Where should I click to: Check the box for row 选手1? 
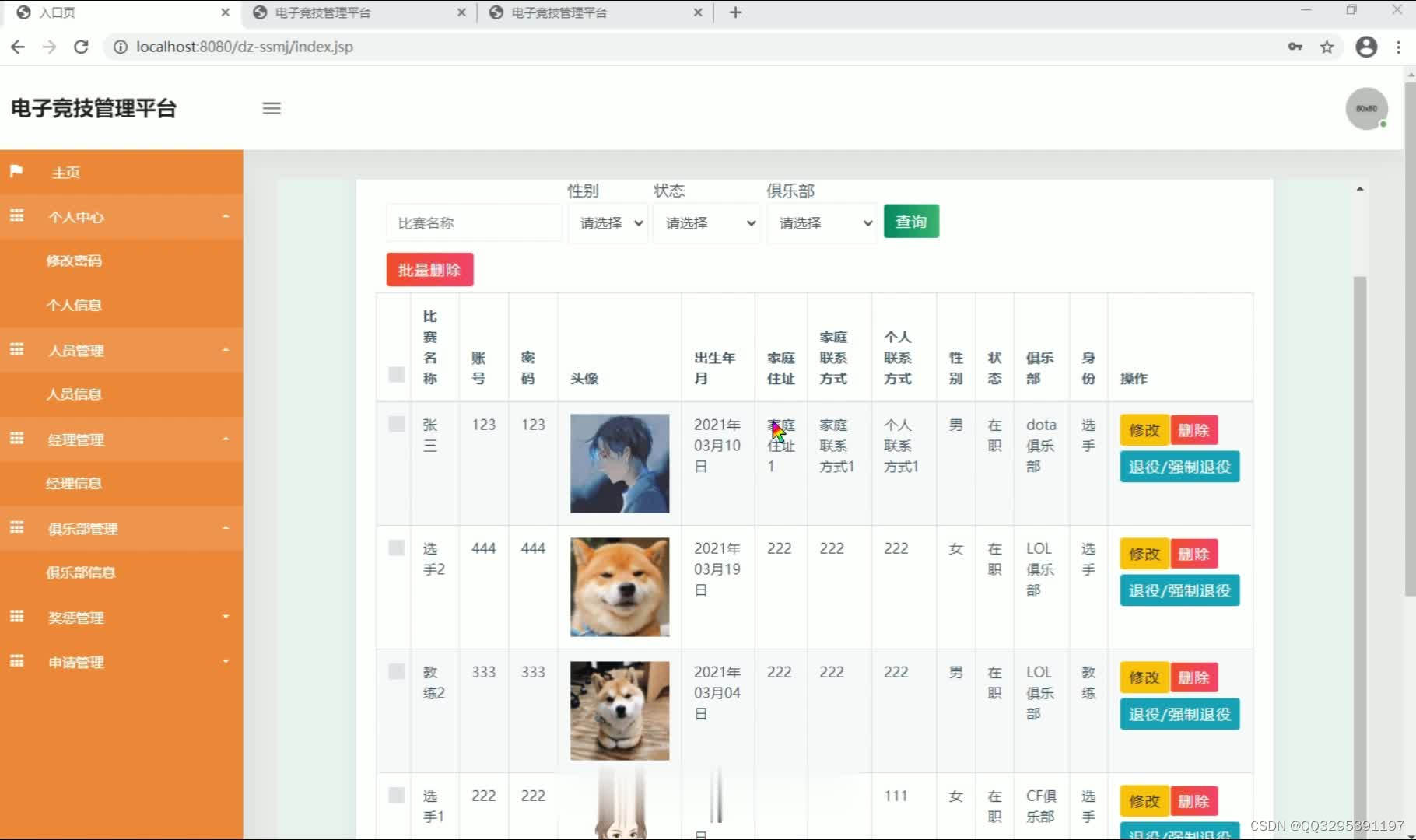pyautogui.click(x=396, y=795)
